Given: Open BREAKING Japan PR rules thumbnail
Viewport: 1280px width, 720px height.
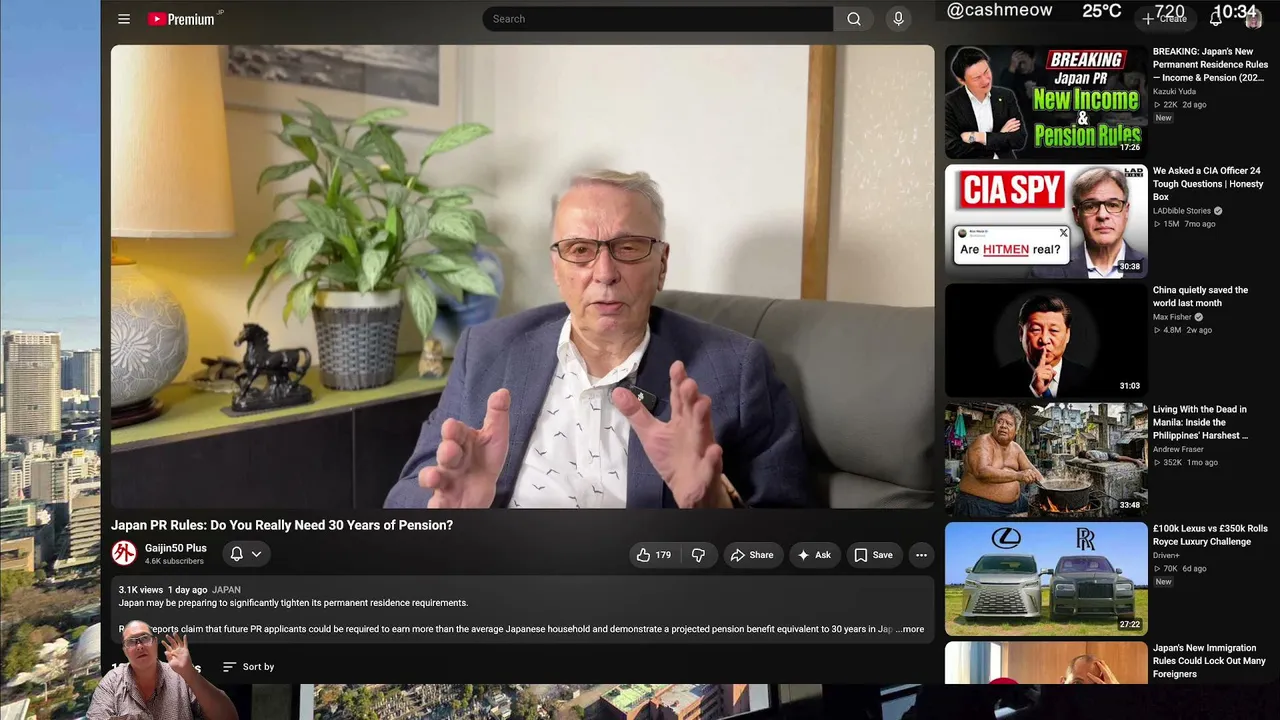Looking at the screenshot, I should tap(1046, 101).
